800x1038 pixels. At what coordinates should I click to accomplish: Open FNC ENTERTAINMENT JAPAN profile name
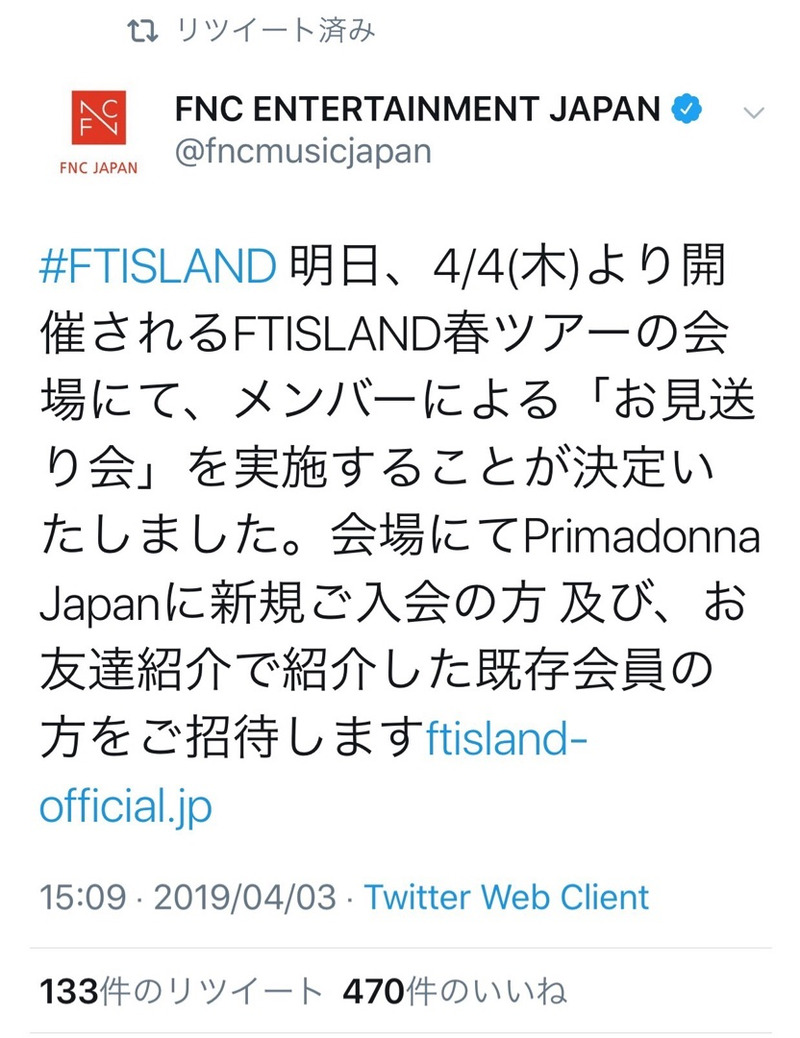pyautogui.click(x=418, y=108)
